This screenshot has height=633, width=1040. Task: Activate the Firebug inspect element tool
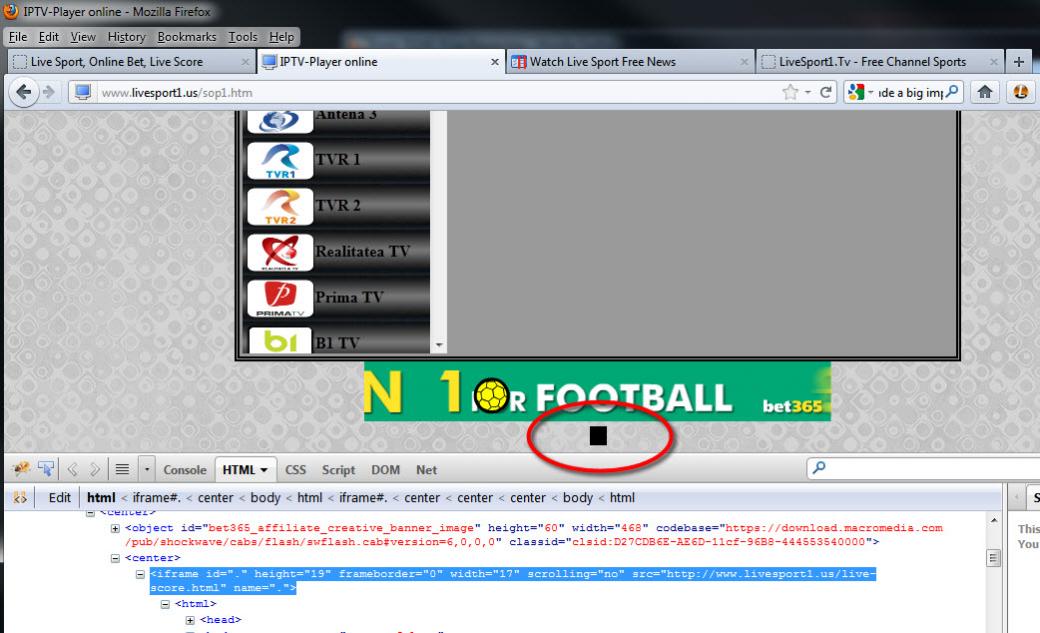45,469
